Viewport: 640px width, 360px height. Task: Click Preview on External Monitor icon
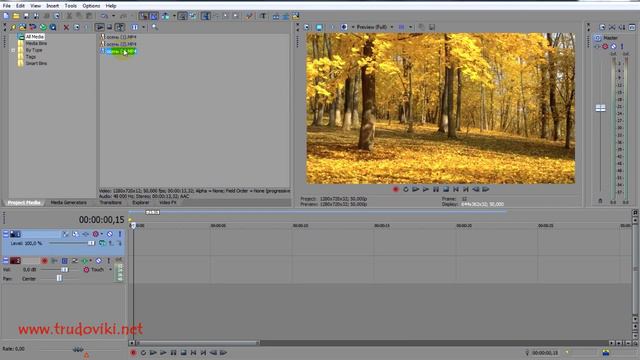click(x=319, y=27)
